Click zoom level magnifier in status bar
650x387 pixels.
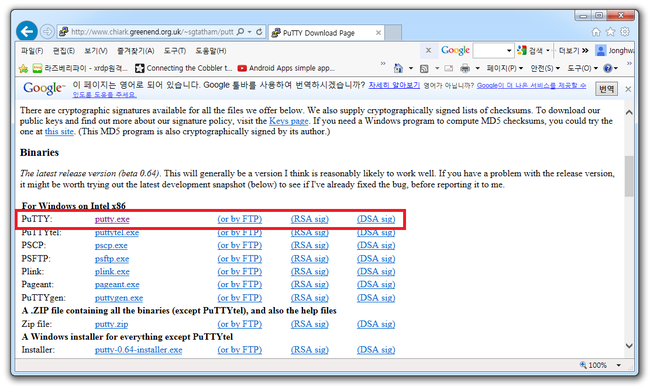tap(583, 365)
